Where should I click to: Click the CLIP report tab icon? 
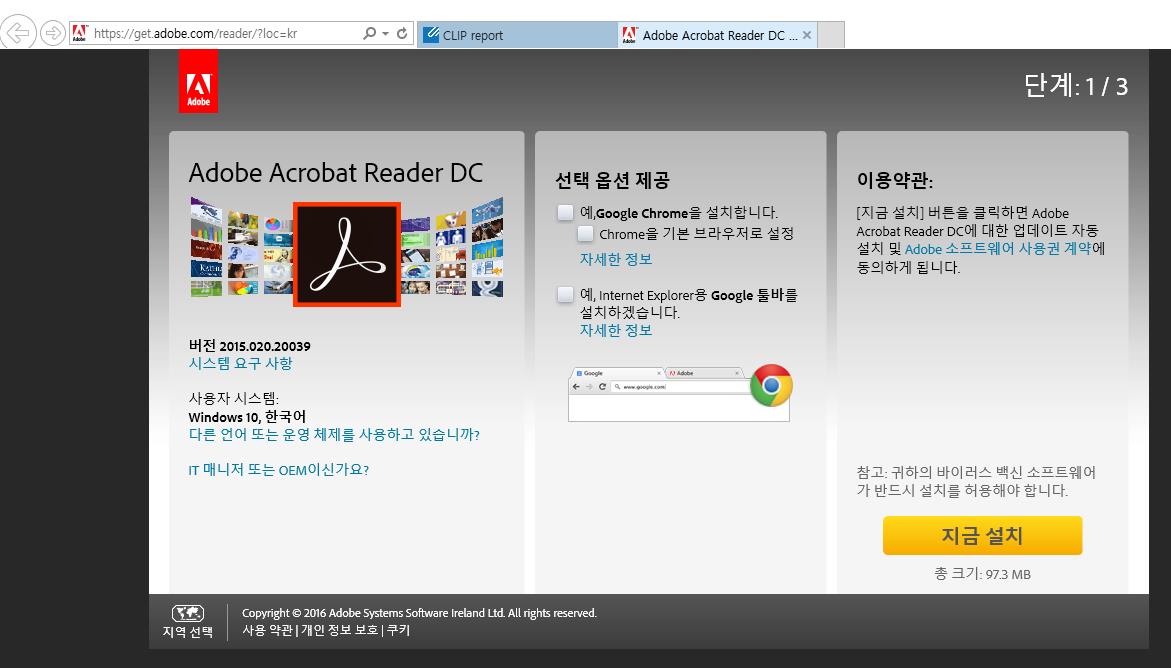pyautogui.click(x=432, y=34)
